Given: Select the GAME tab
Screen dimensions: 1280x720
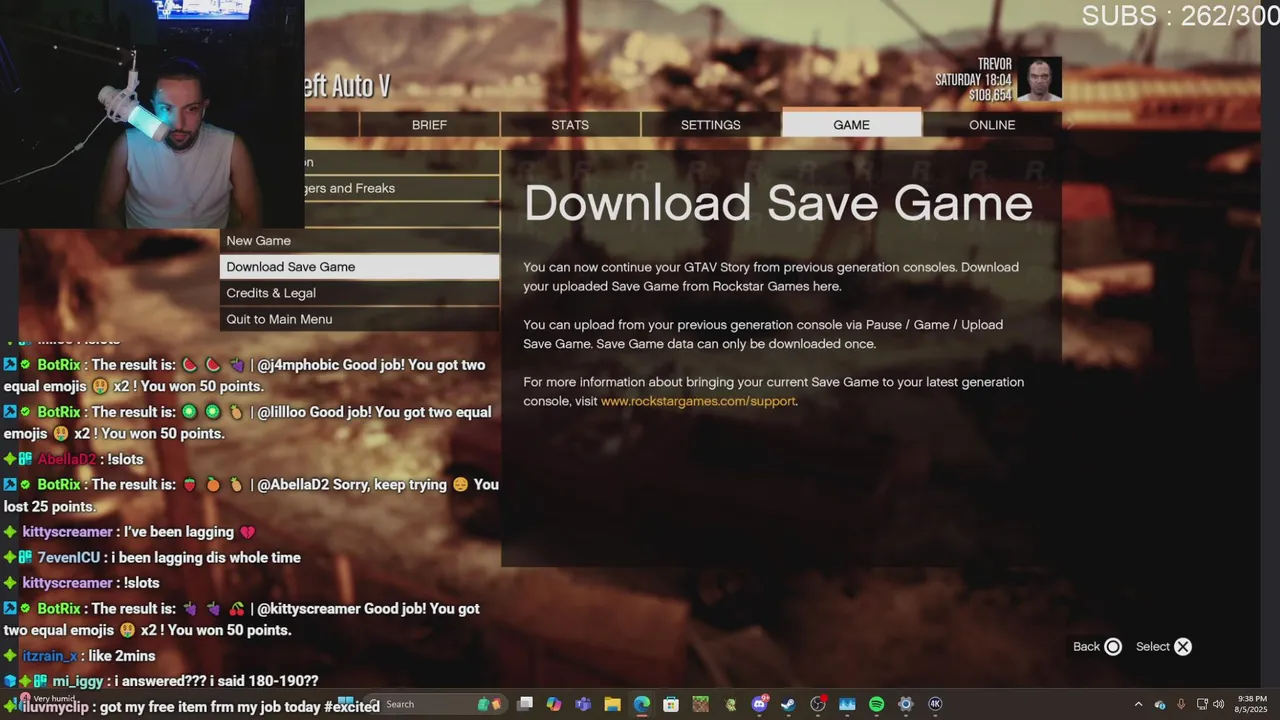Looking at the screenshot, I should [852, 125].
